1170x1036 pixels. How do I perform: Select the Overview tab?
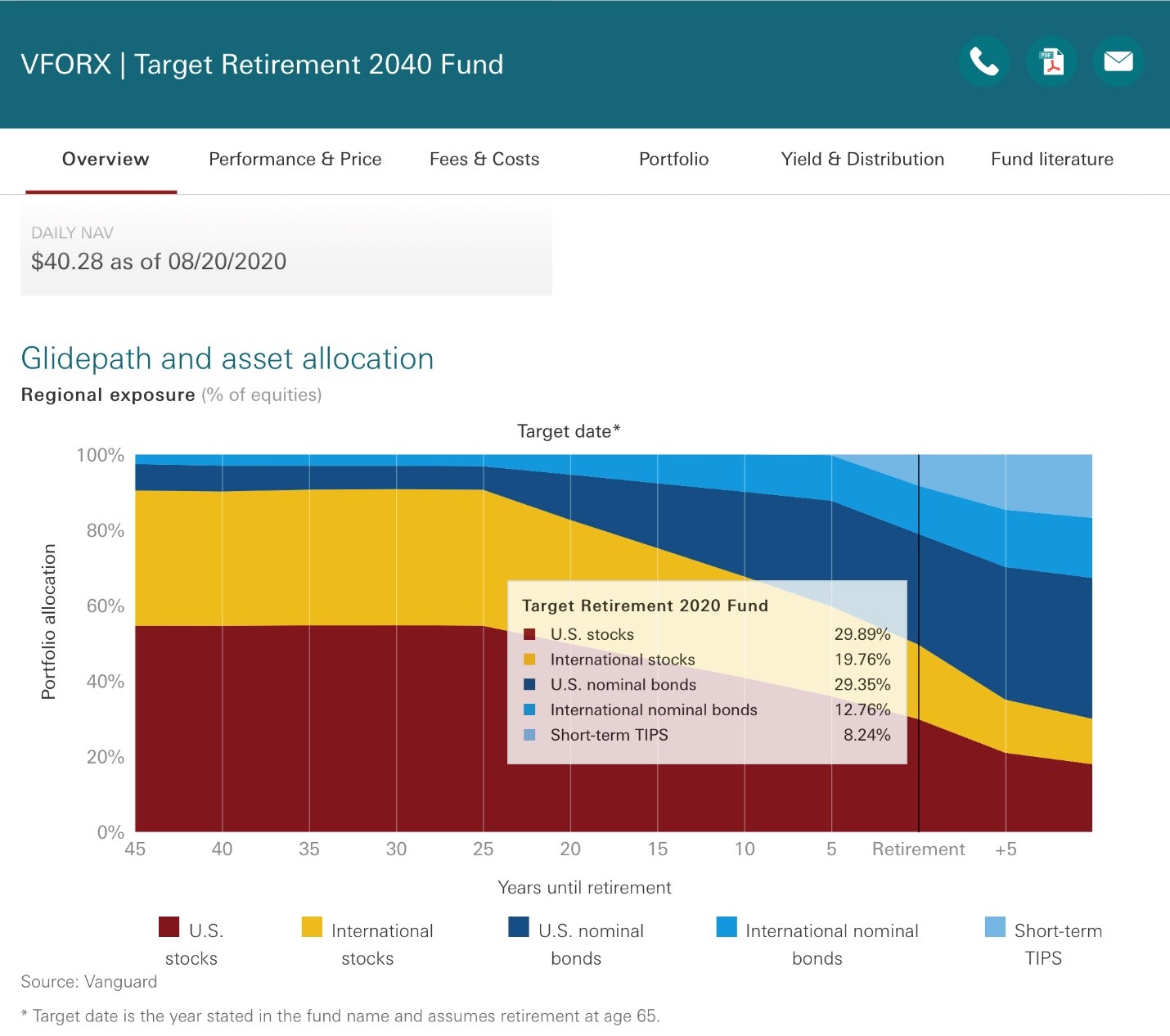(106, 160)
